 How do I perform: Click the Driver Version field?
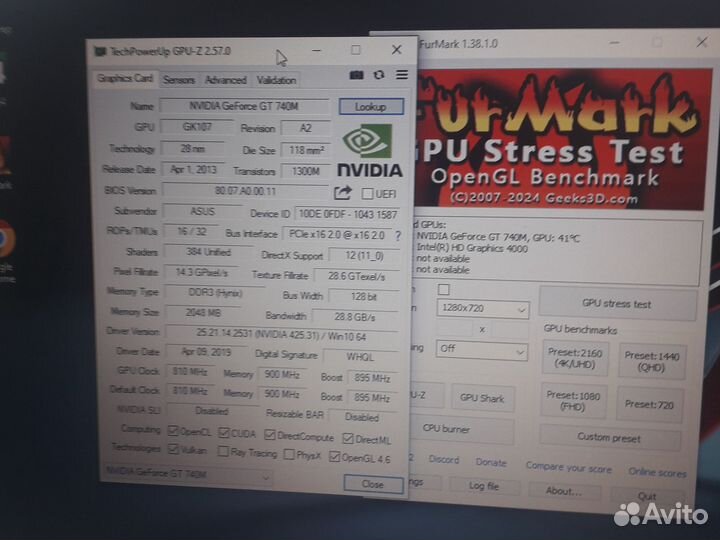281,336
